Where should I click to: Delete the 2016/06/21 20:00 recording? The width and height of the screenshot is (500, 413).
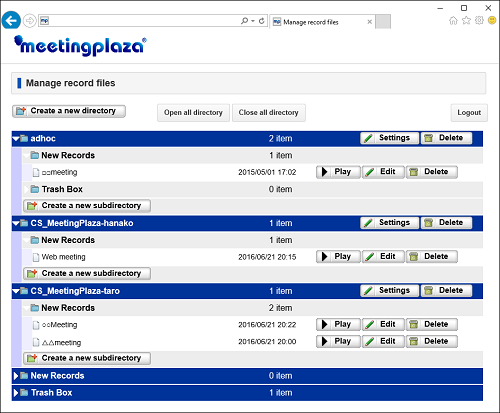tap(432, 341)
